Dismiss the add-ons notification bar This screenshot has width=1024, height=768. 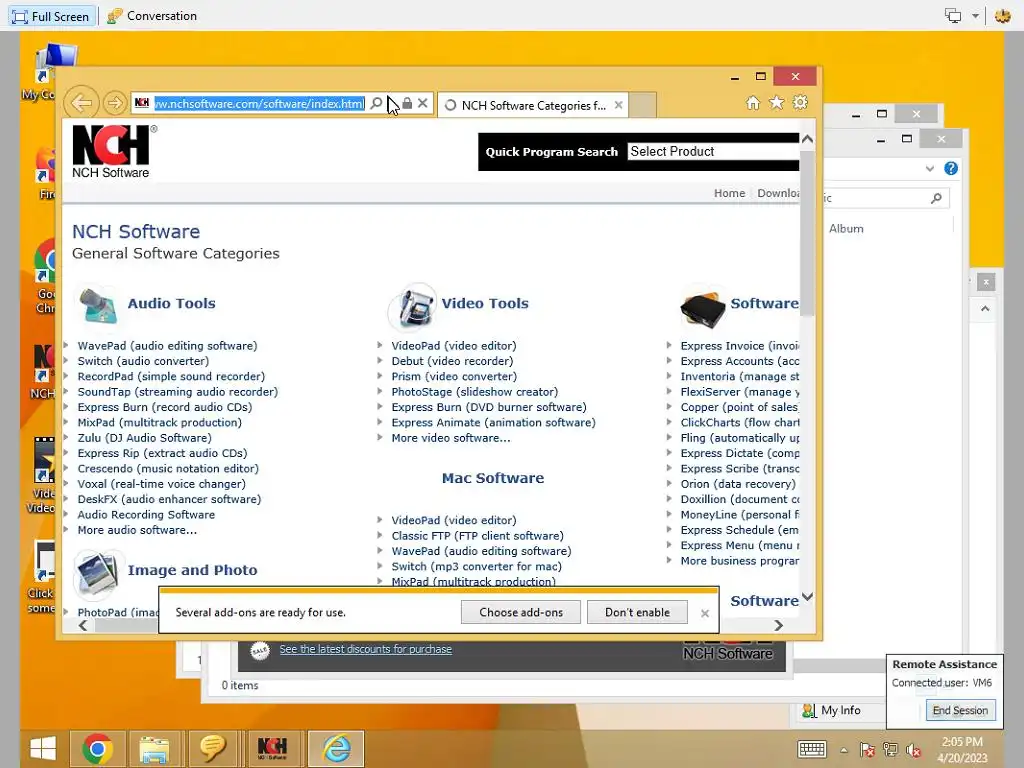(705, 613)
